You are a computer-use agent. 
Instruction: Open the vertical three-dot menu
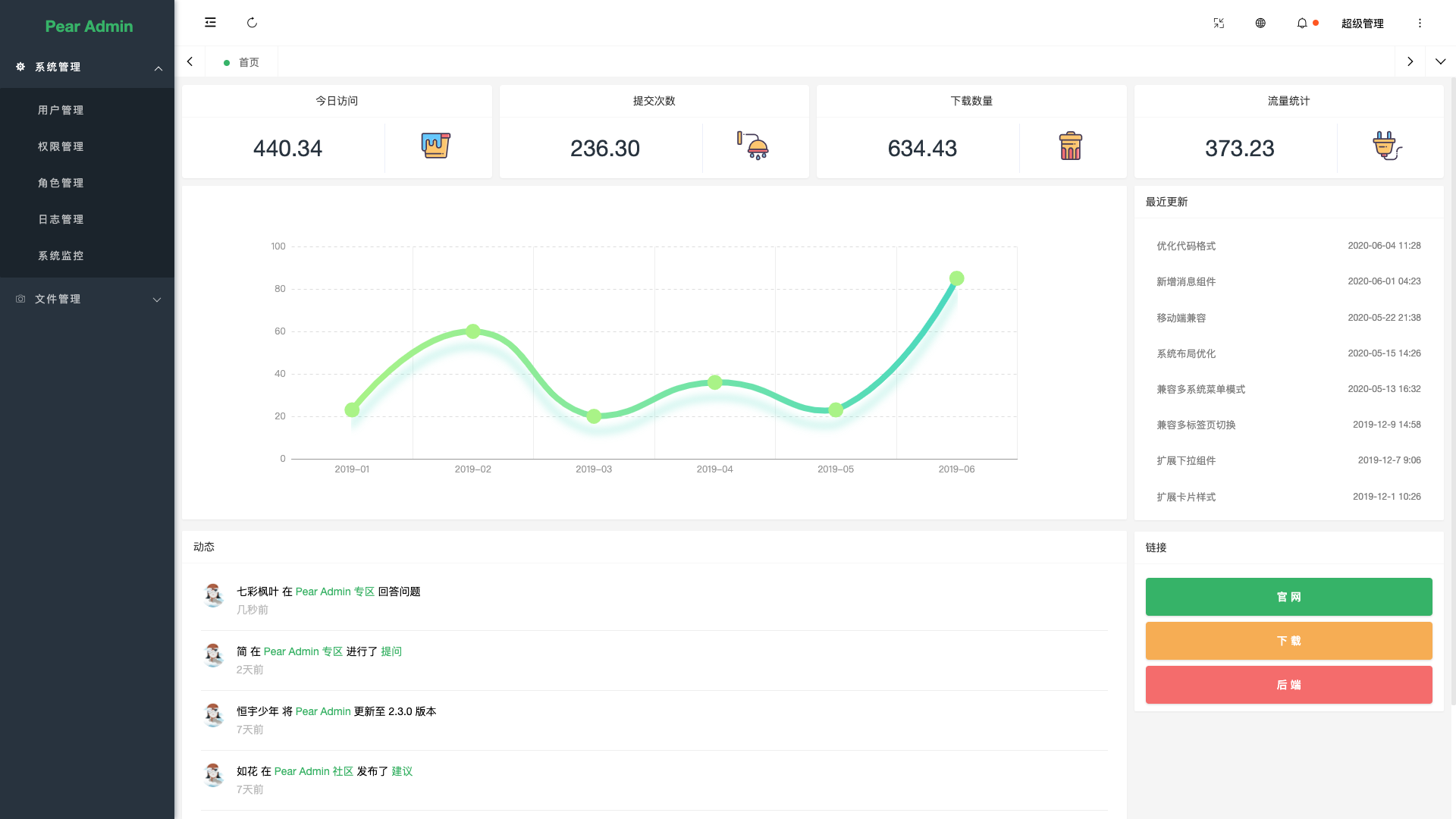point(1420,24)
